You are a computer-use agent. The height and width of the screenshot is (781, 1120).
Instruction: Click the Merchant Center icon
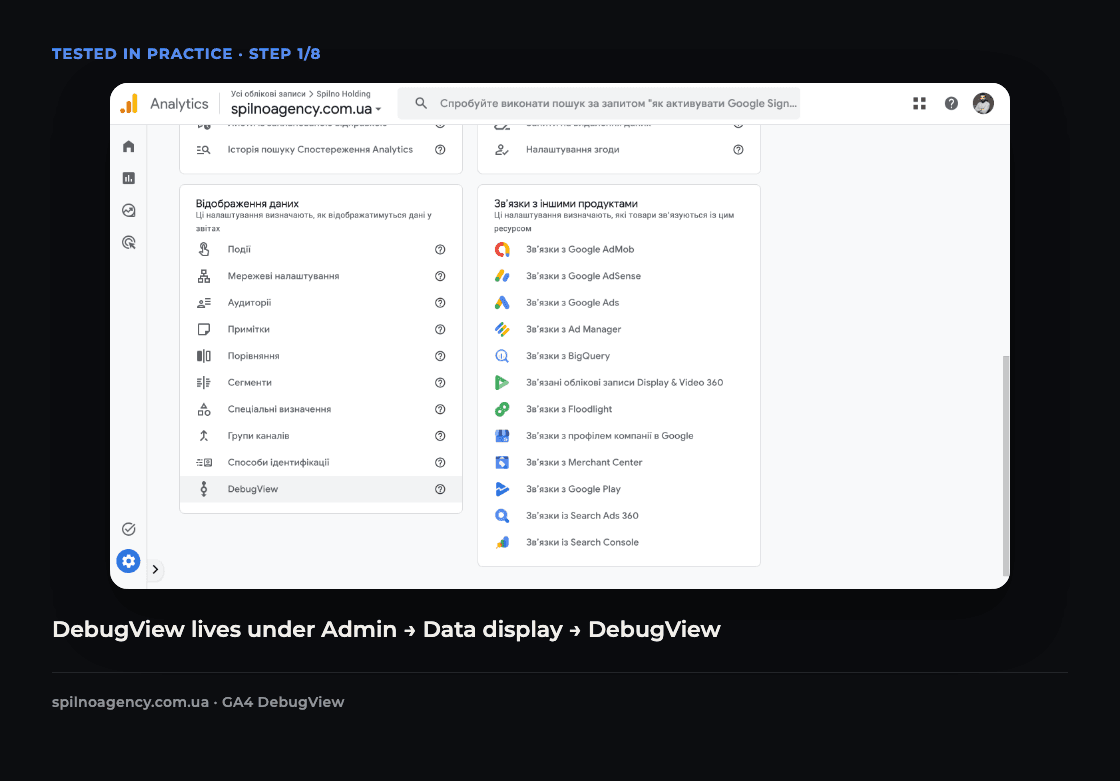pyautogui.click(x=502, y=462)
